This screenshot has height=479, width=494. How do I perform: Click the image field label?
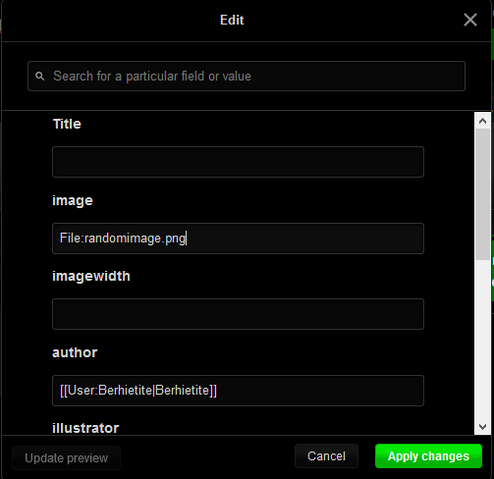pos(72,201)
